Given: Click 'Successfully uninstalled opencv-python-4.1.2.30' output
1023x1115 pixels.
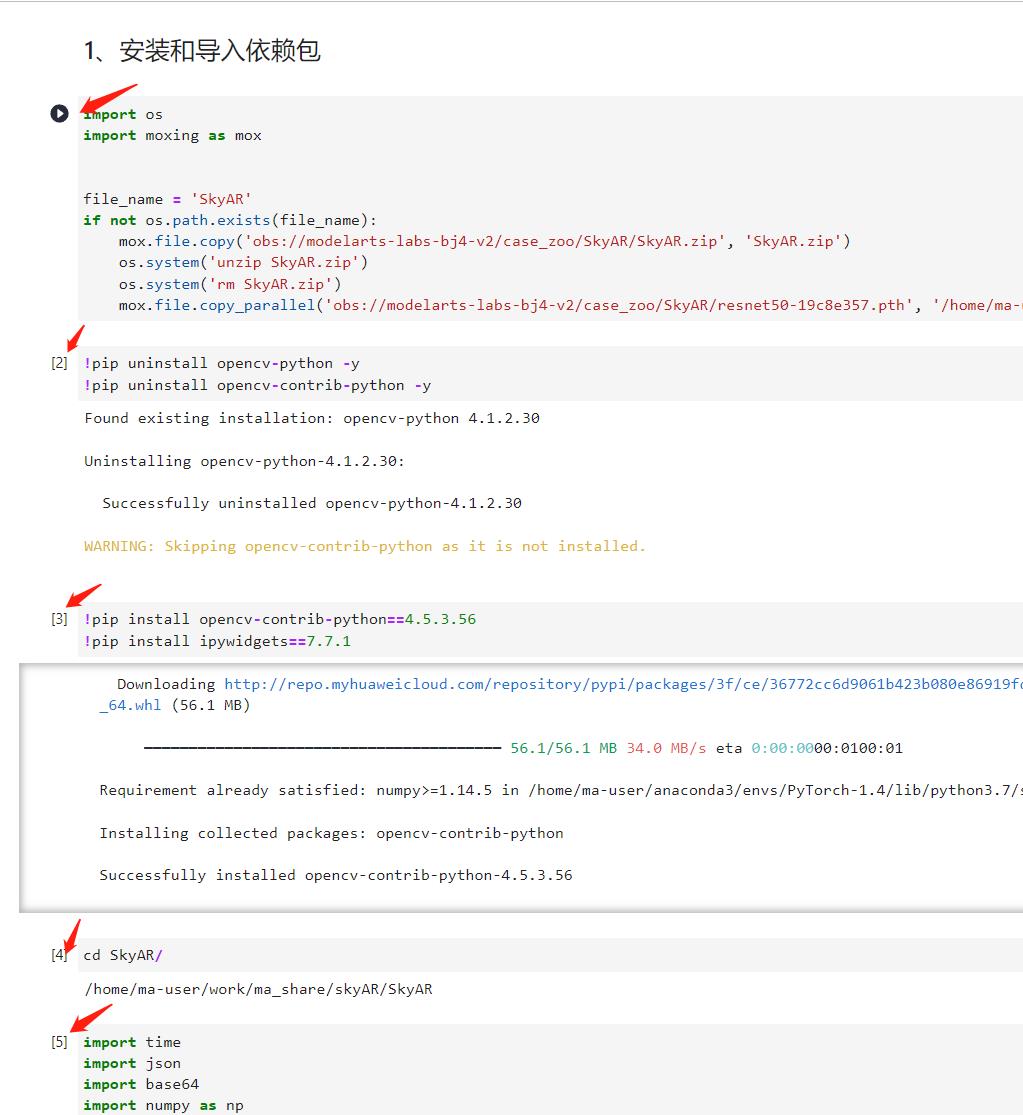Looking at the screenshot, I should pyautogui.click(x=312, y=503).
